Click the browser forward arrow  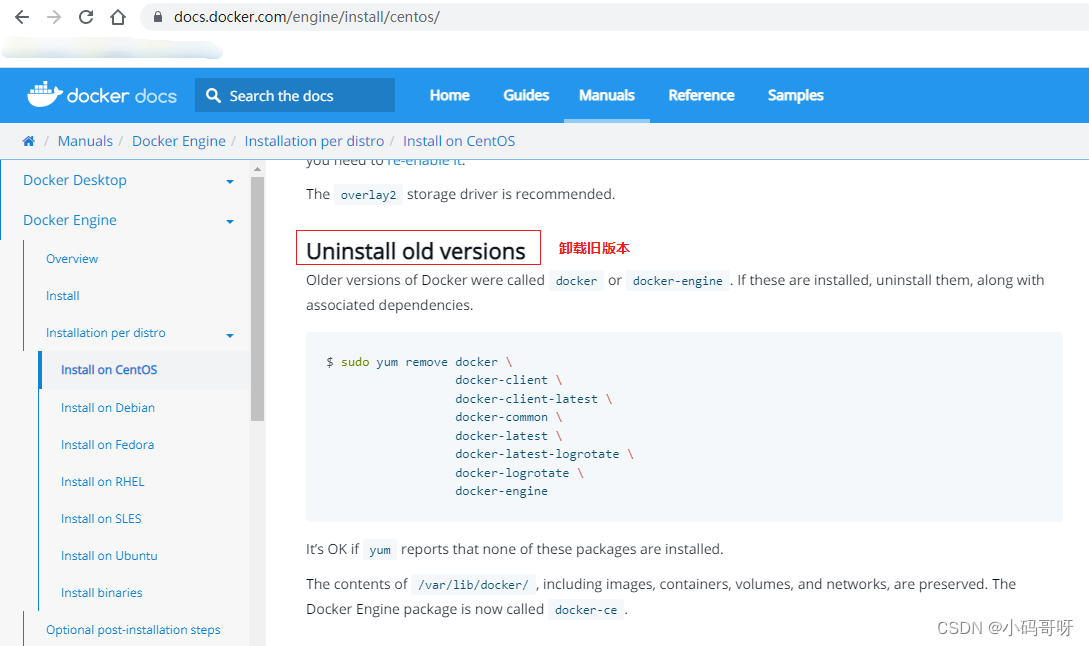point(54,17)
